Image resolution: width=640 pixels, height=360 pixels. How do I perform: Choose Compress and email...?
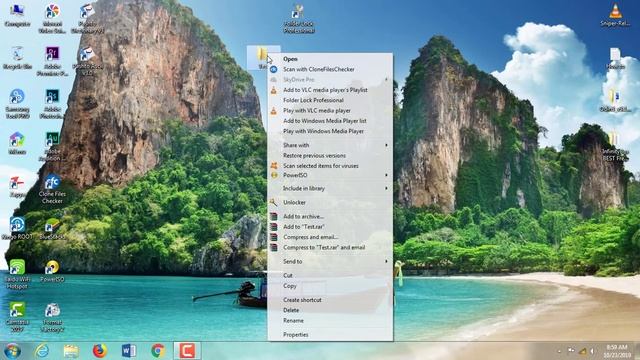tap(330, 237)
